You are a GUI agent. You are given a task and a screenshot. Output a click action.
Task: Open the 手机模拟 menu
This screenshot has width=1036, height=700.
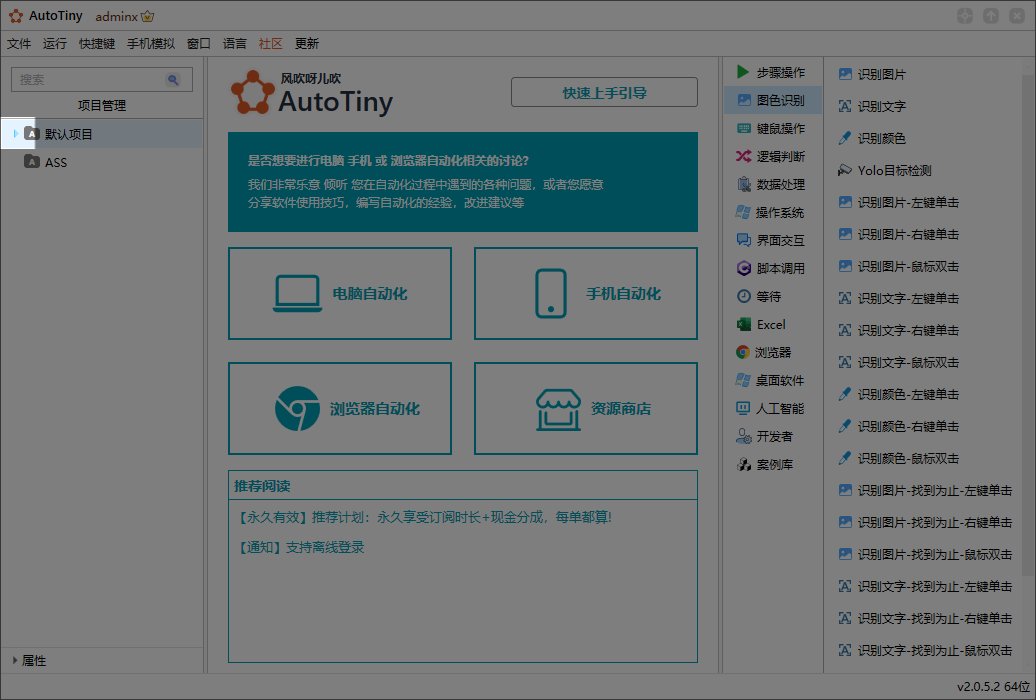pos(151,44)
